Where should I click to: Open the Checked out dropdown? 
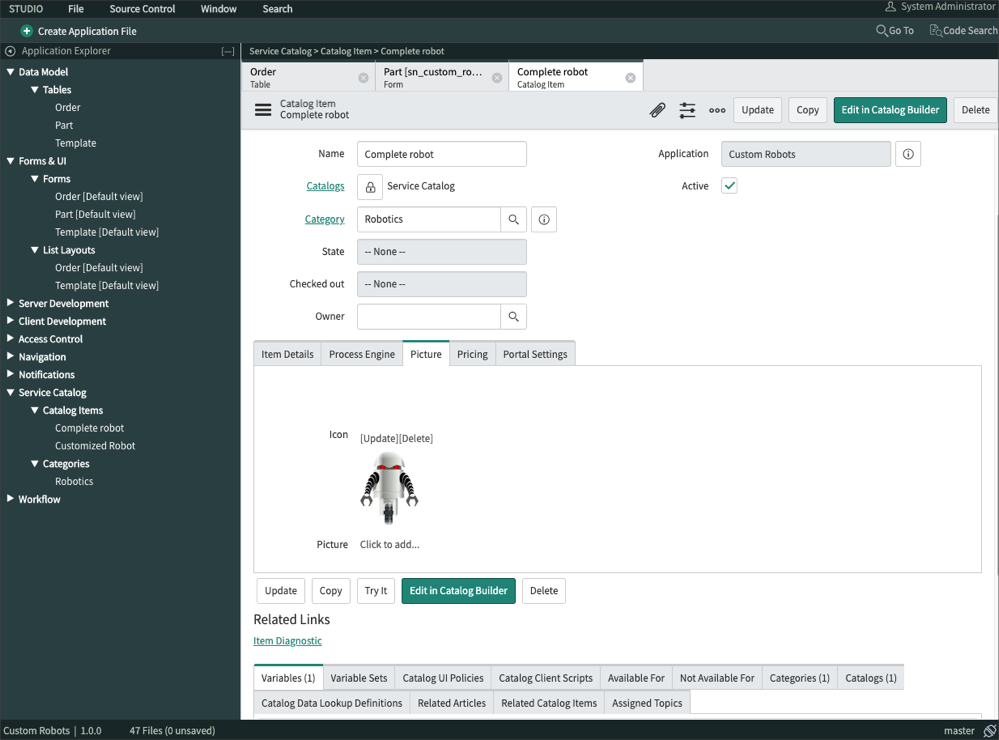441,284
